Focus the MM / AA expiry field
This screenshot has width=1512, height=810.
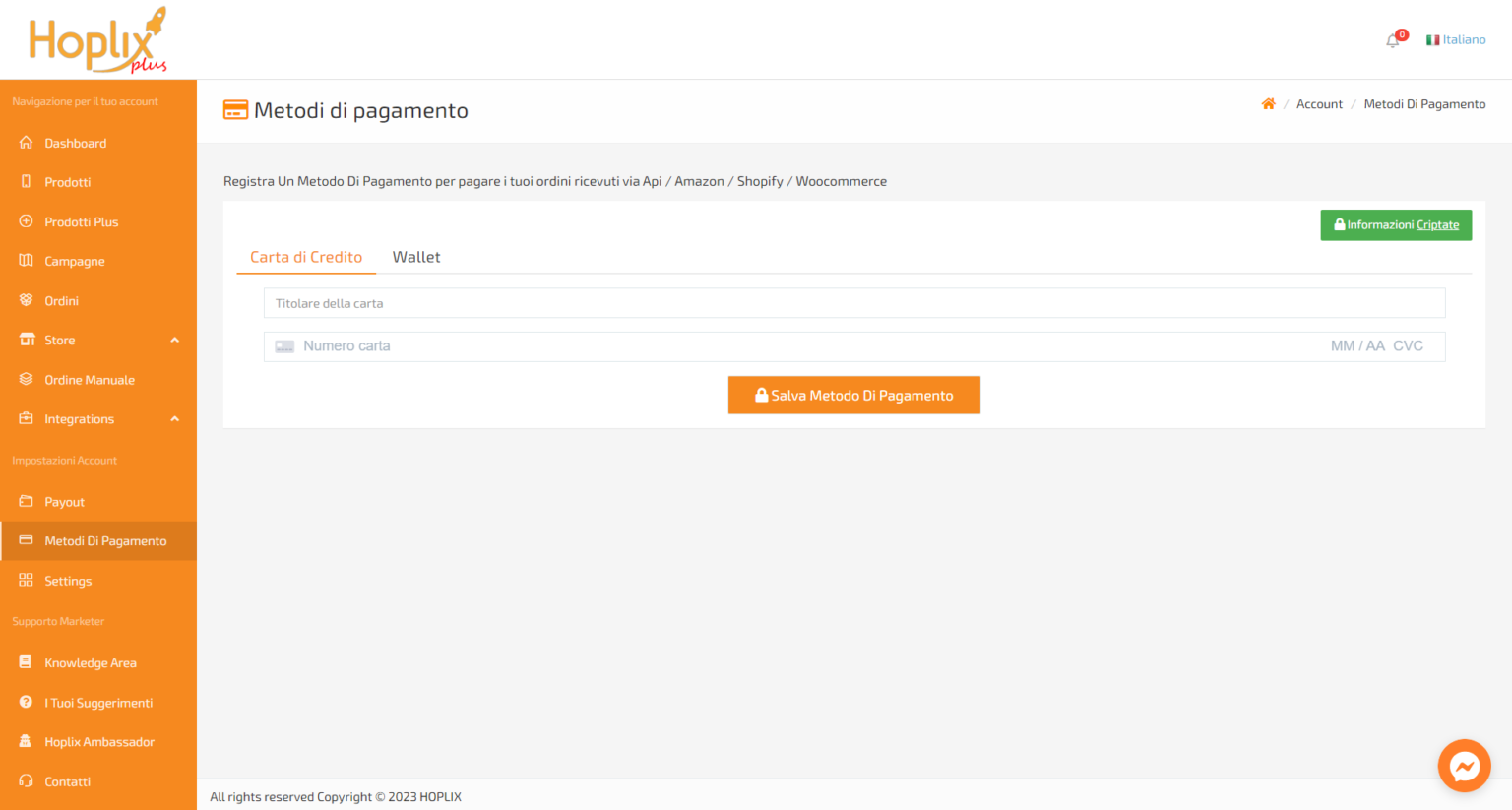(x=1357, y=346)
